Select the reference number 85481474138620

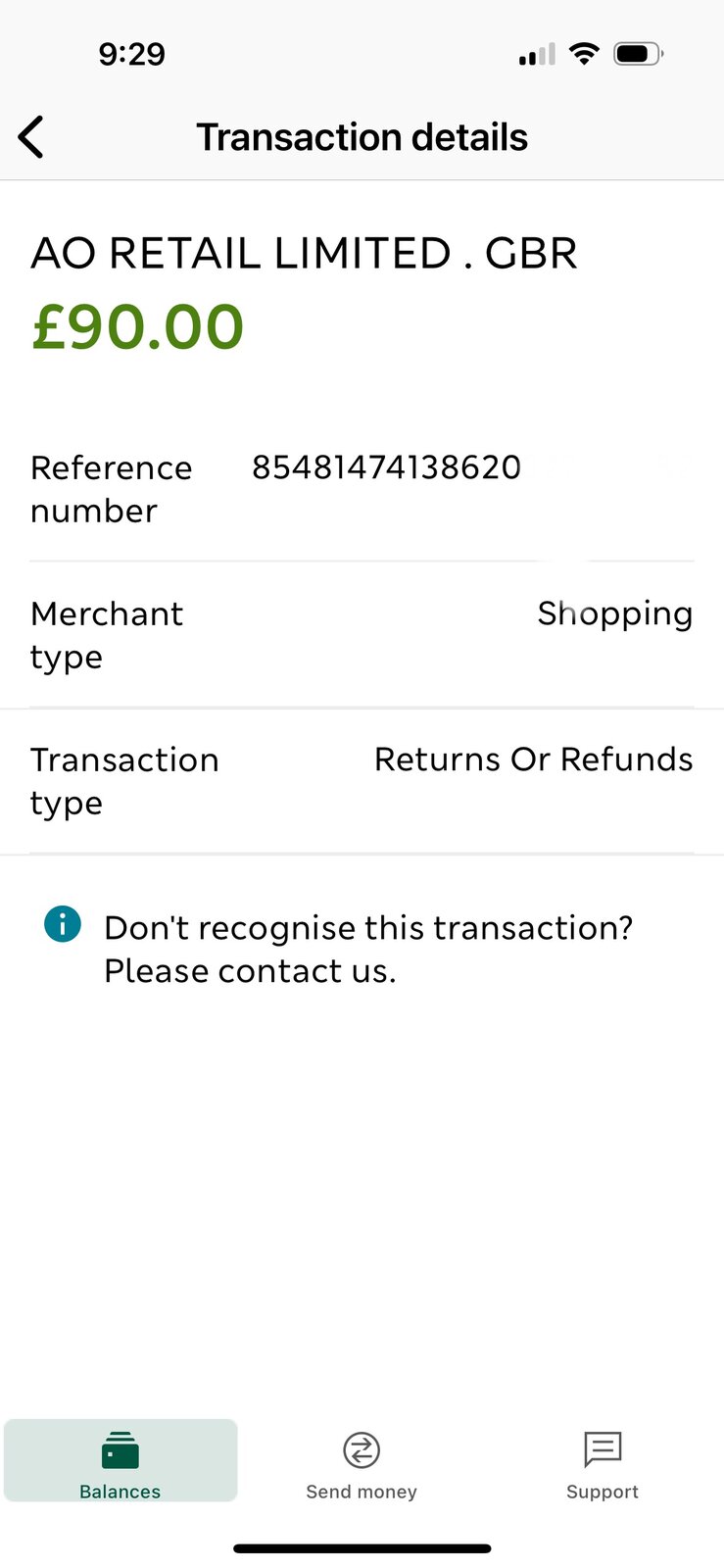point(386,467)
